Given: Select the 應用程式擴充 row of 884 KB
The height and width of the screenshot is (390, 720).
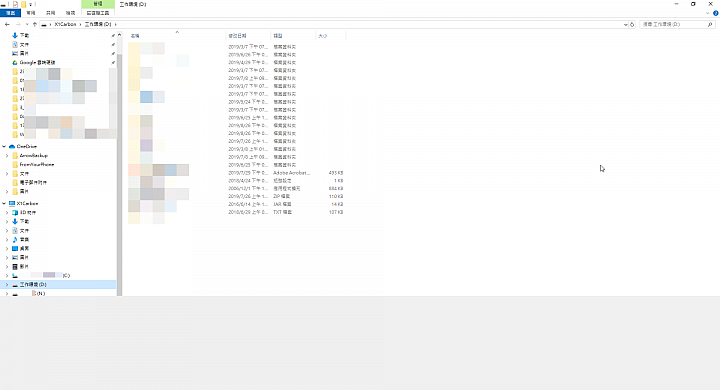Looking at the screenshot, I should point(236,189).
